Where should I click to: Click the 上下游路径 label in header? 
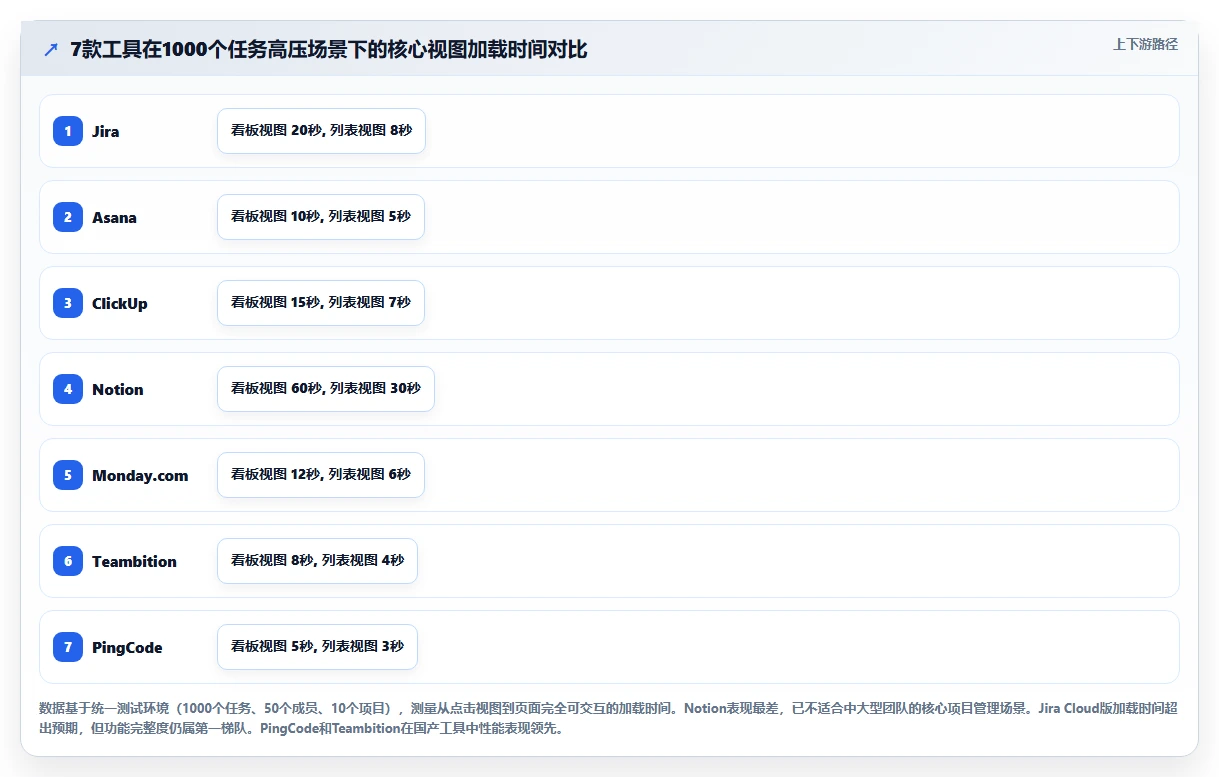[1145, 44]
